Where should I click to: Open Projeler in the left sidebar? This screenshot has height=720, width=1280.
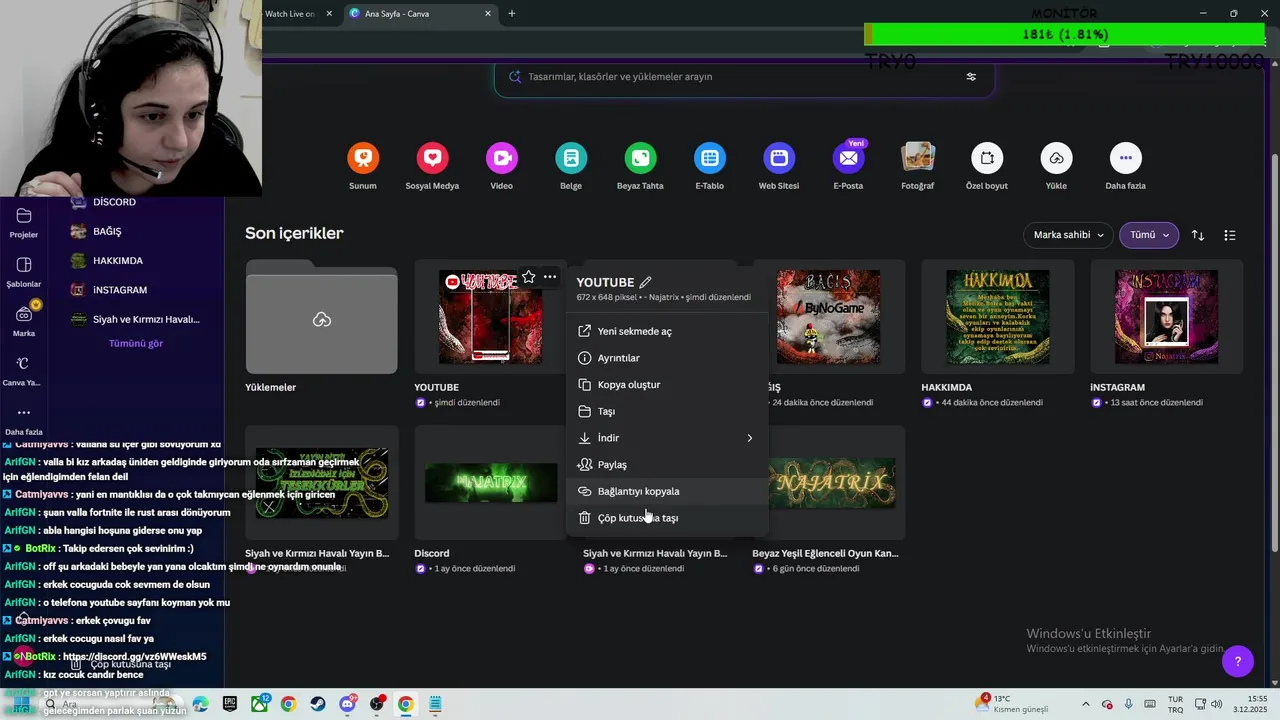click(24, 223)
